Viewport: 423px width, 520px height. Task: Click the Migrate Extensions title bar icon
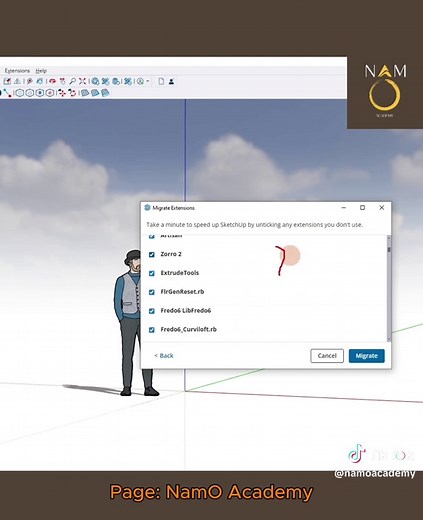[x=147, y=208]
